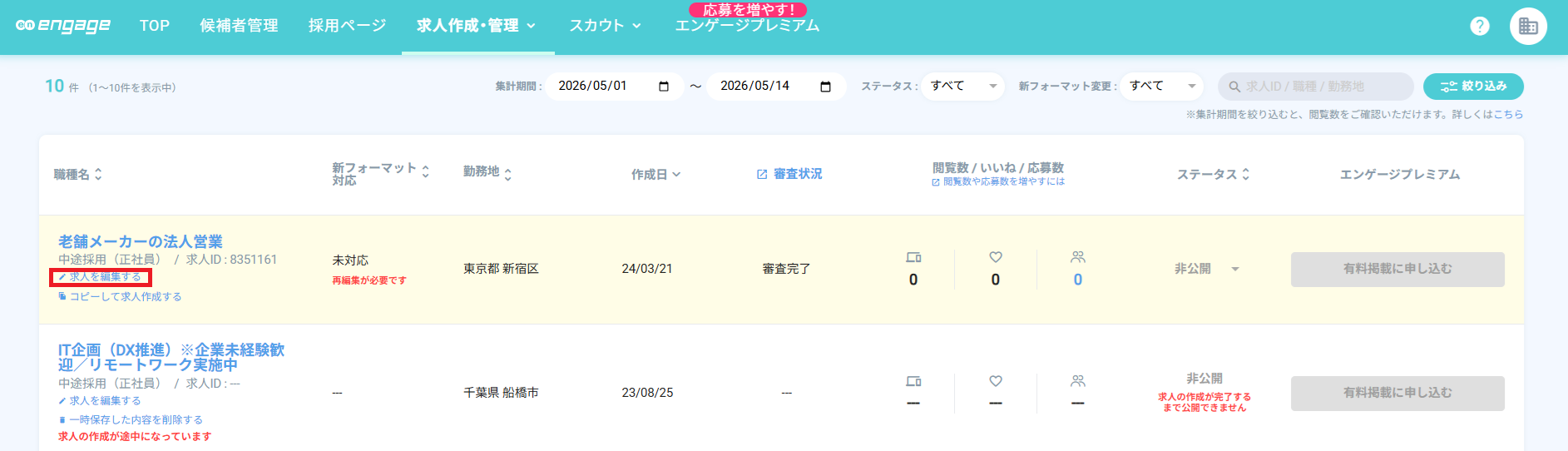Open job title 老舗メーカーの法人営業

141,241
